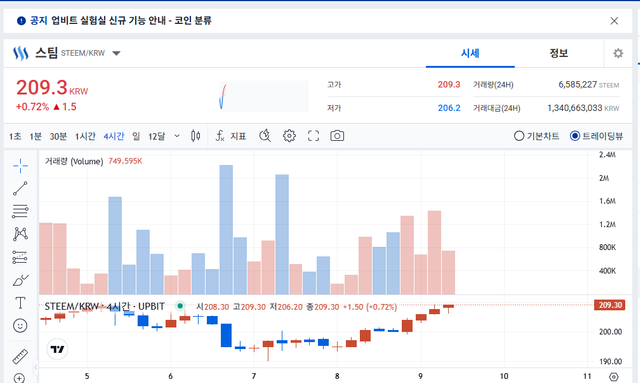Open the prediction and measurement tools
This screenshot has width=640, height=383.
click(20, 257)
